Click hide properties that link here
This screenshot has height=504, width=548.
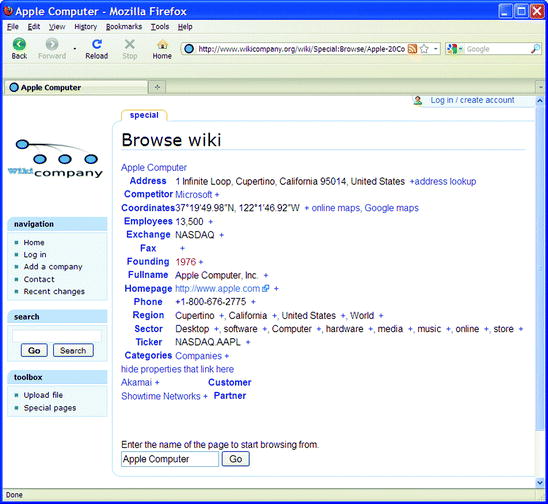pyautogui.click(x=178, y=369)
